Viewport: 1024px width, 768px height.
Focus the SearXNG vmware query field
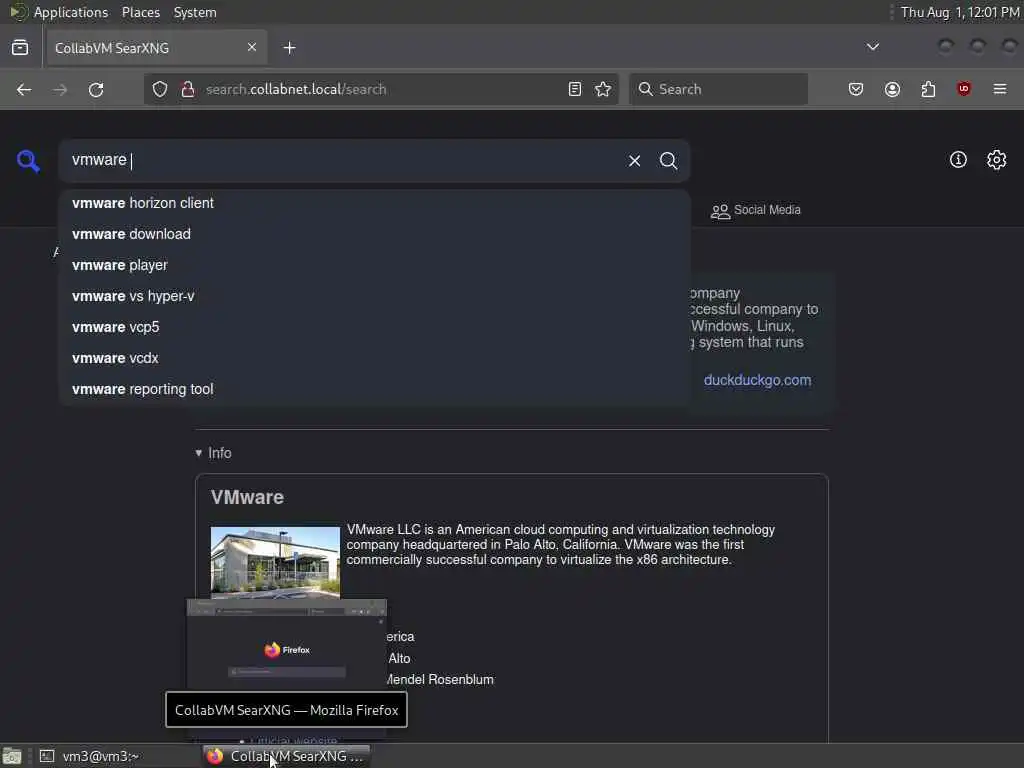coord(343,161)
